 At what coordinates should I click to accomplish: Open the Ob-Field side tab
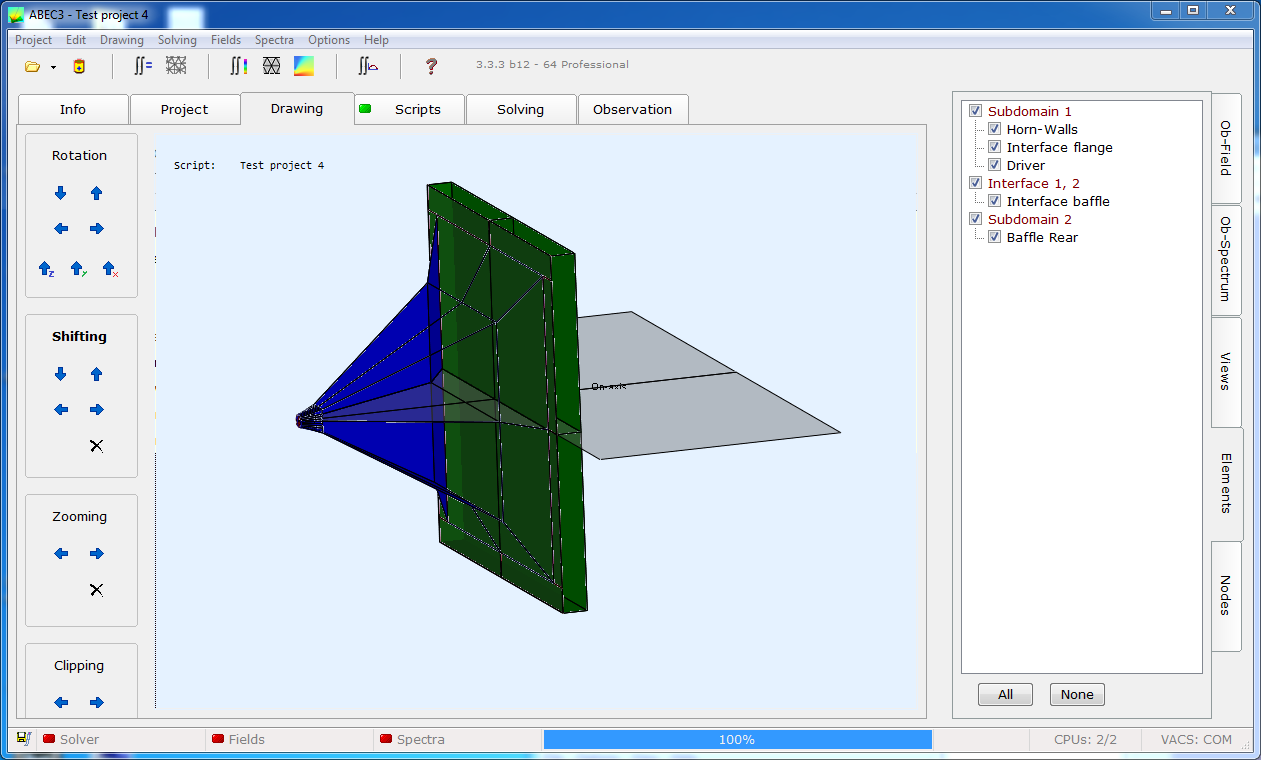(1226, 148)
